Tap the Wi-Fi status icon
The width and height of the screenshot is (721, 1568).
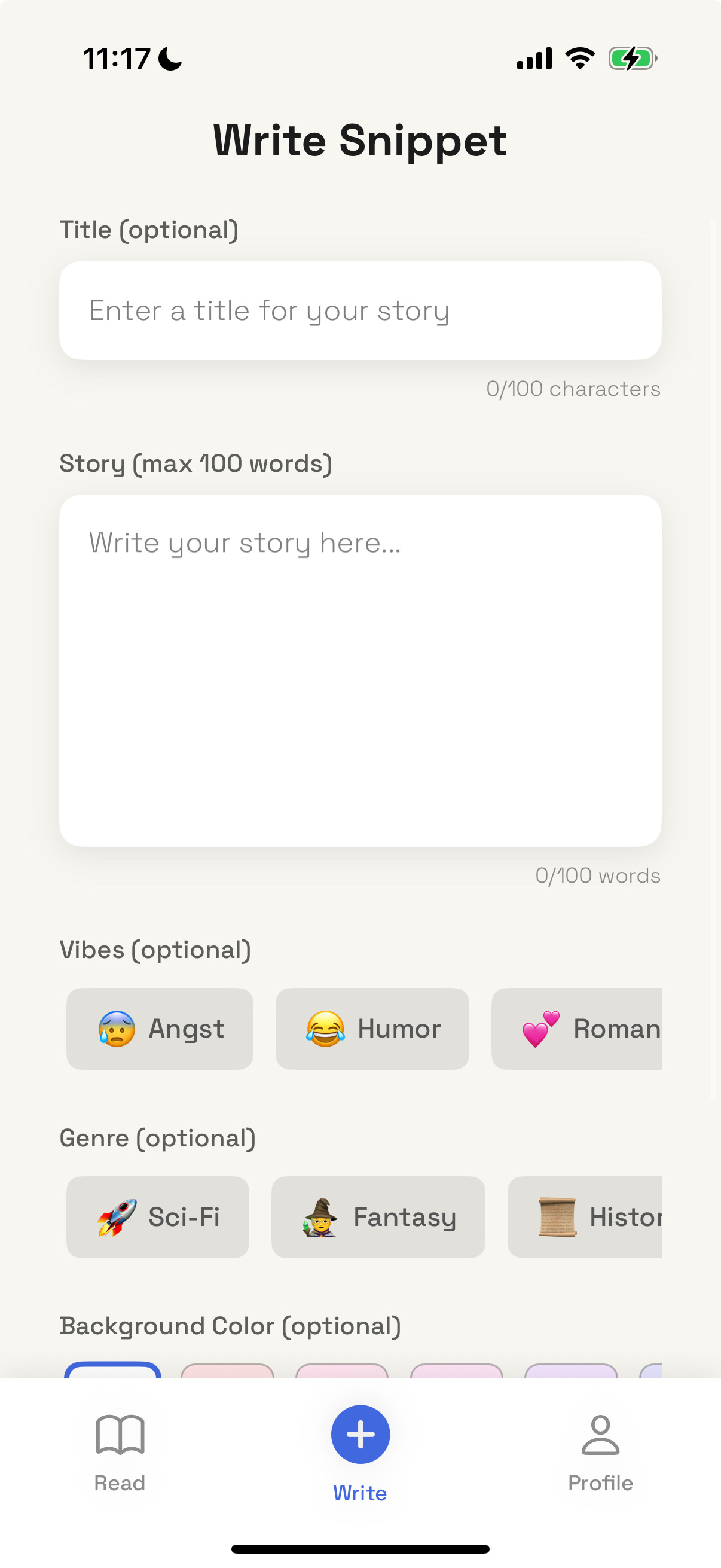coord(580,59)
